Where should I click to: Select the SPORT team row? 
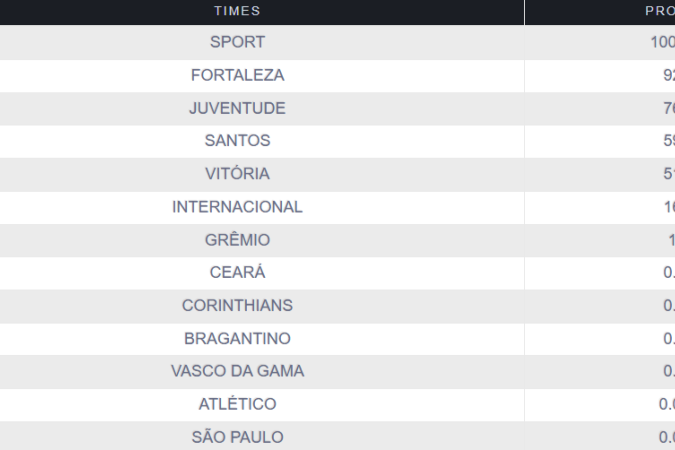point(237,42)
